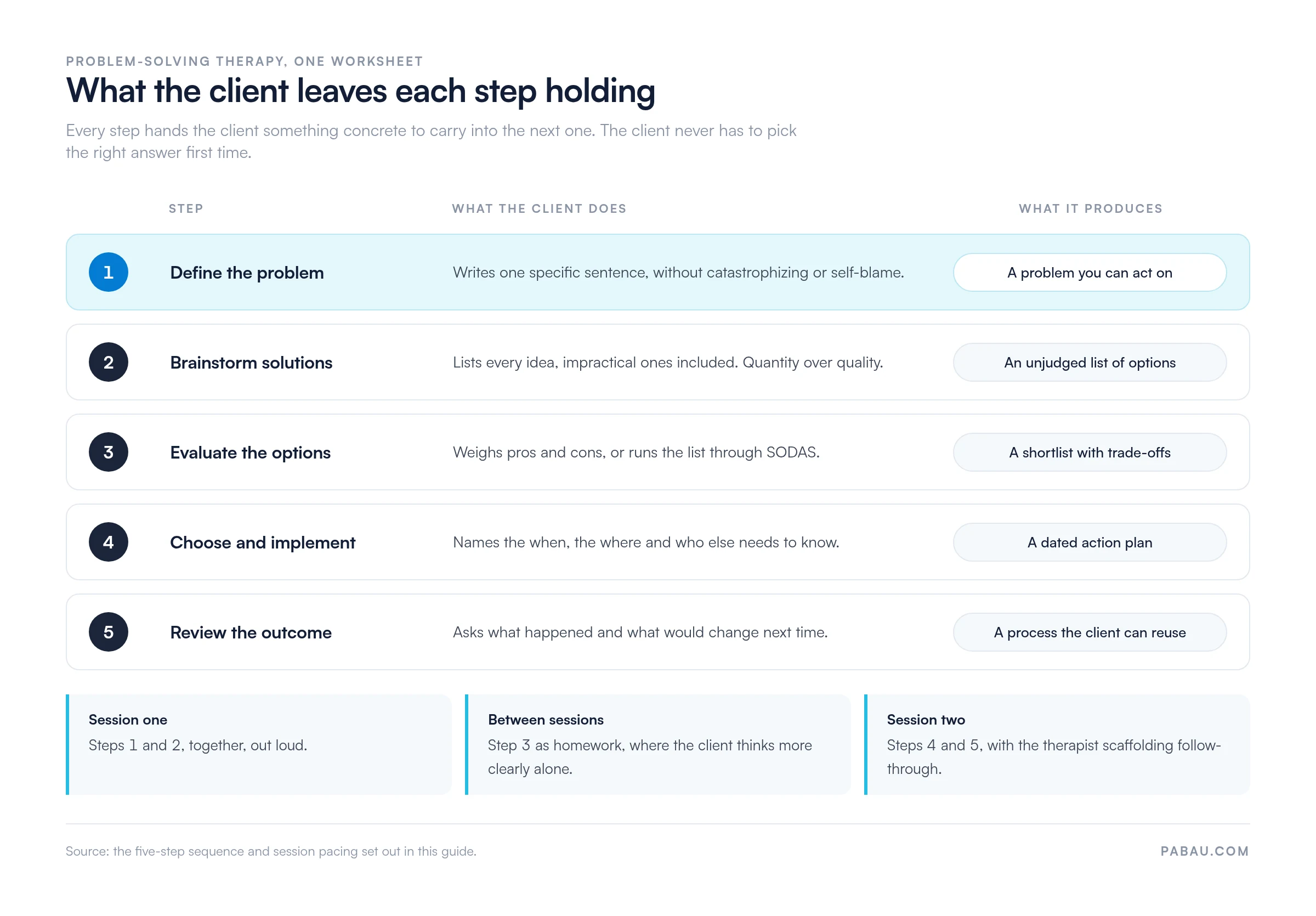Click 'A shortlist with trade-offs' pill
This screenshot has height=916, width=1316.
pyautogui.click(x=1090, y=453)
